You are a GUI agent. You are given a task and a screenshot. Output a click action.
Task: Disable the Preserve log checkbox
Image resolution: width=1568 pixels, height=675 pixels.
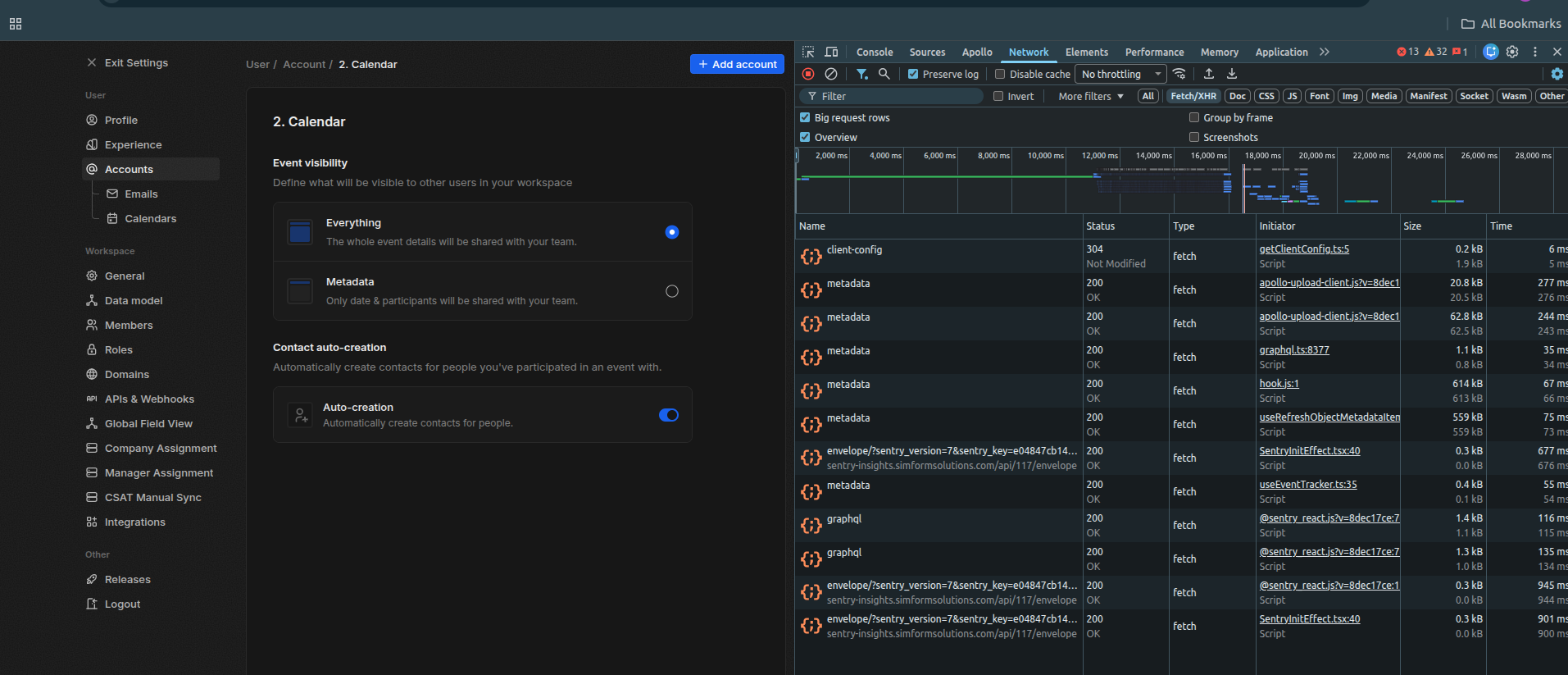point(913,74)
